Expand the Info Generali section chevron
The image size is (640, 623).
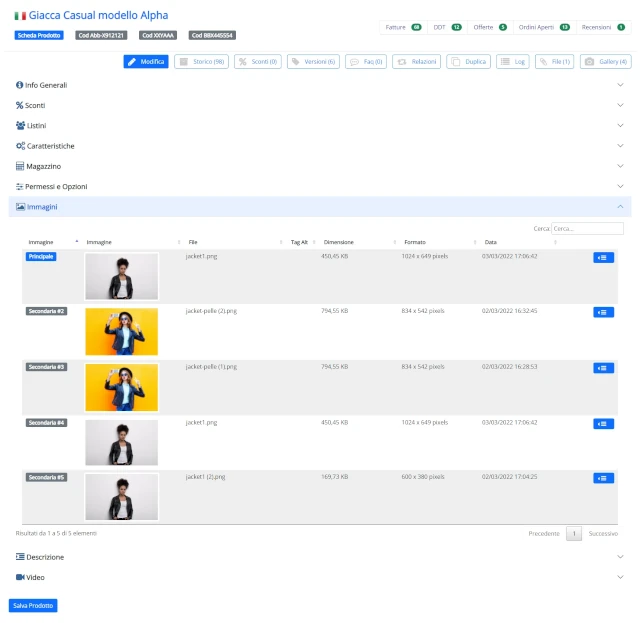pos(620,85)
